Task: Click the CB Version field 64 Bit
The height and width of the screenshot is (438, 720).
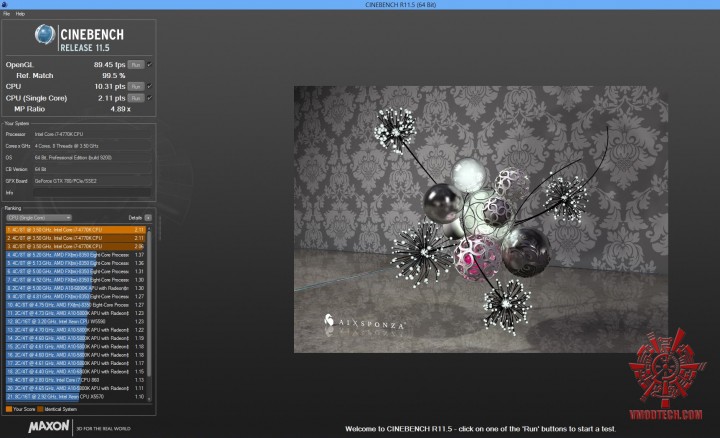Action: click(92, 169)
